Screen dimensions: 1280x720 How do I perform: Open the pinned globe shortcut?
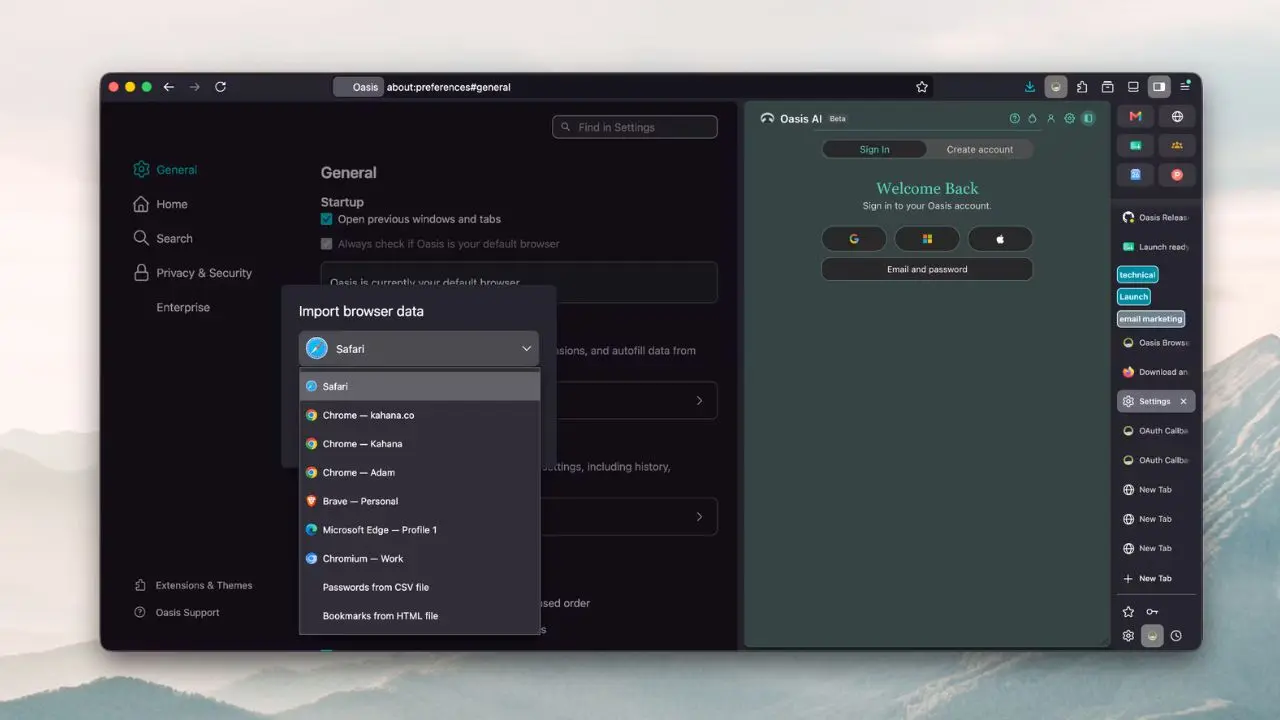coord(1177,116)
